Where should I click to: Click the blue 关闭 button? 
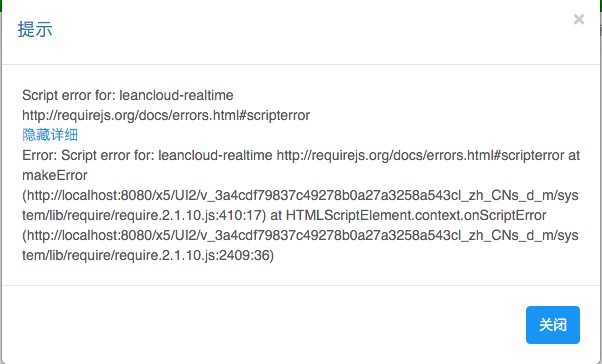point(552,324)
